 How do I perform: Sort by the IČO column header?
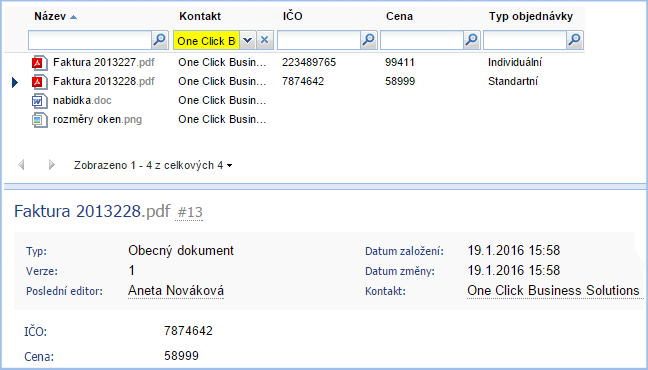[x=293, y=17]
